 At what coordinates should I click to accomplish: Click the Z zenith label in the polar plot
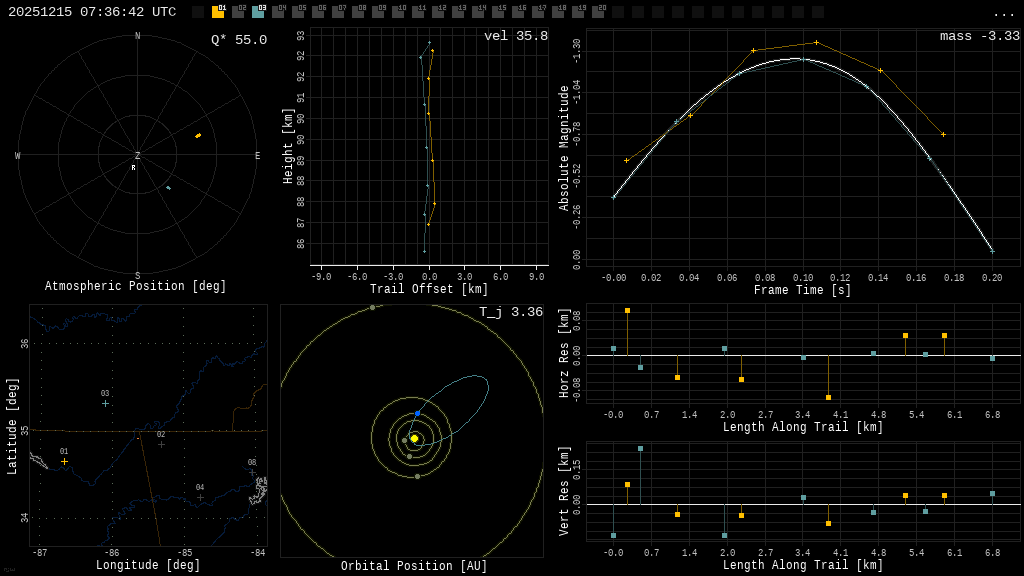pos(137,155)
